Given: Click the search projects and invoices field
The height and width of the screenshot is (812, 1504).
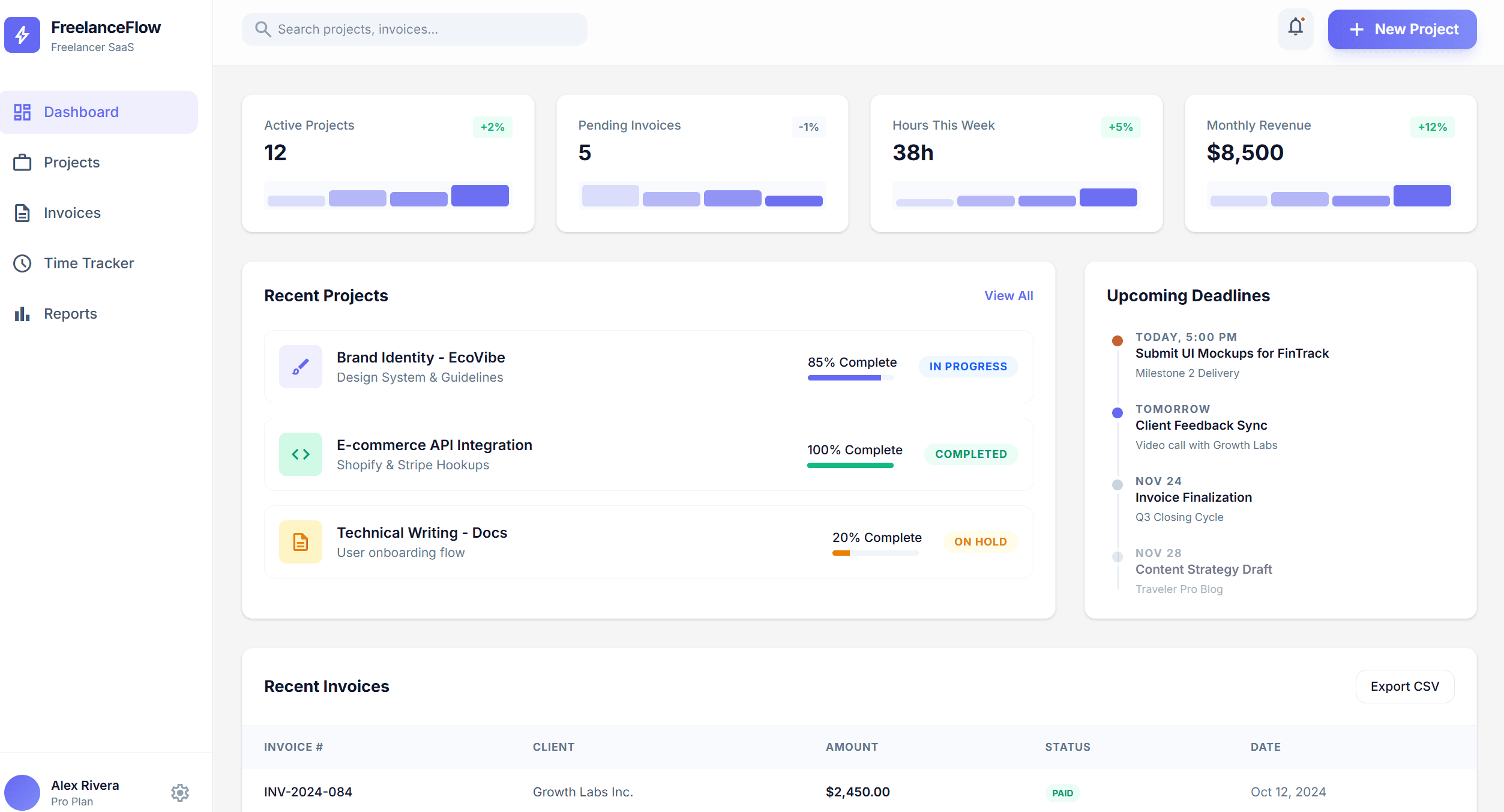Looking at the screenshot, I should coord(414,29).
